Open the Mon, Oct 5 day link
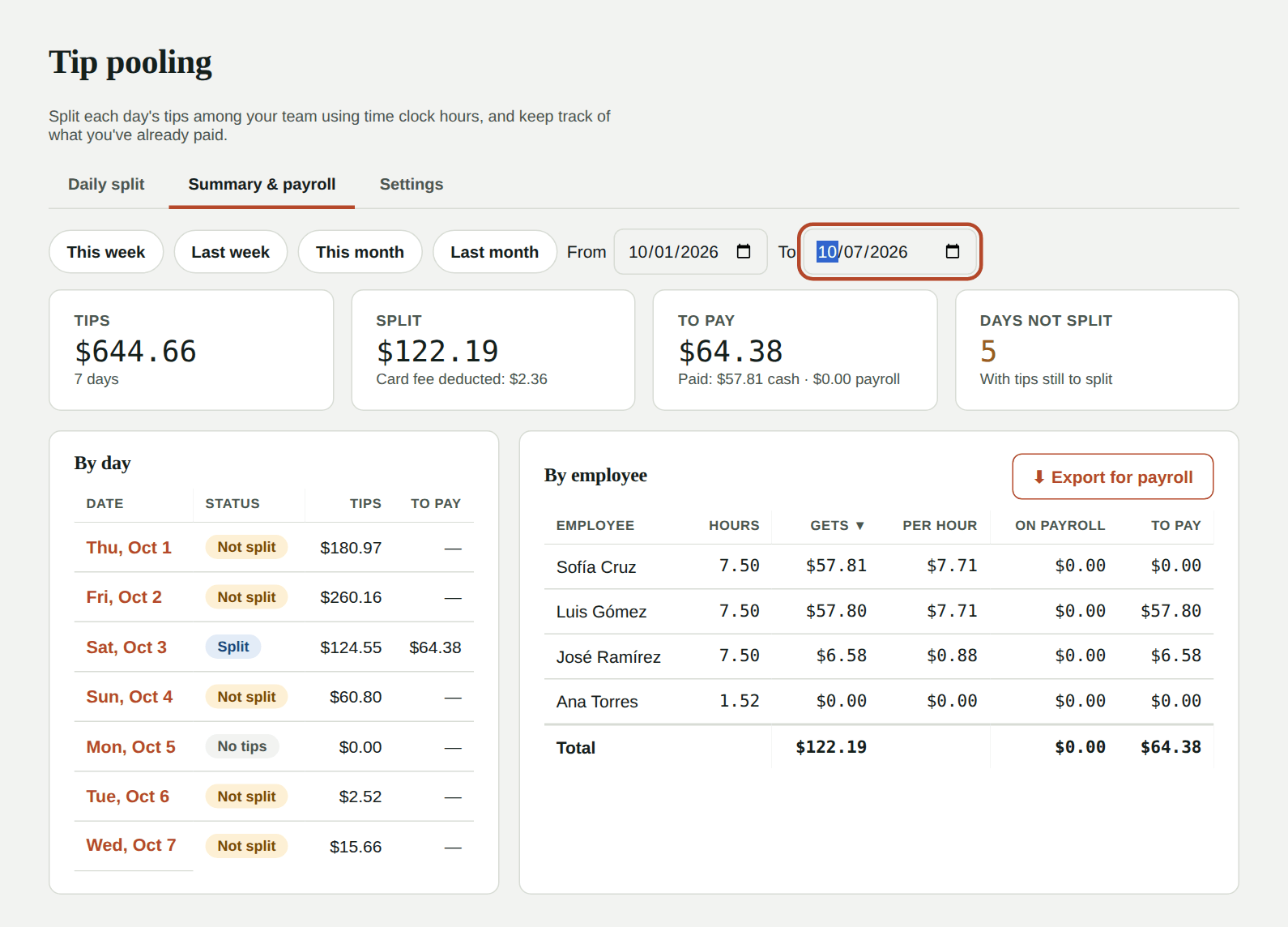 [x=131, y=747]
